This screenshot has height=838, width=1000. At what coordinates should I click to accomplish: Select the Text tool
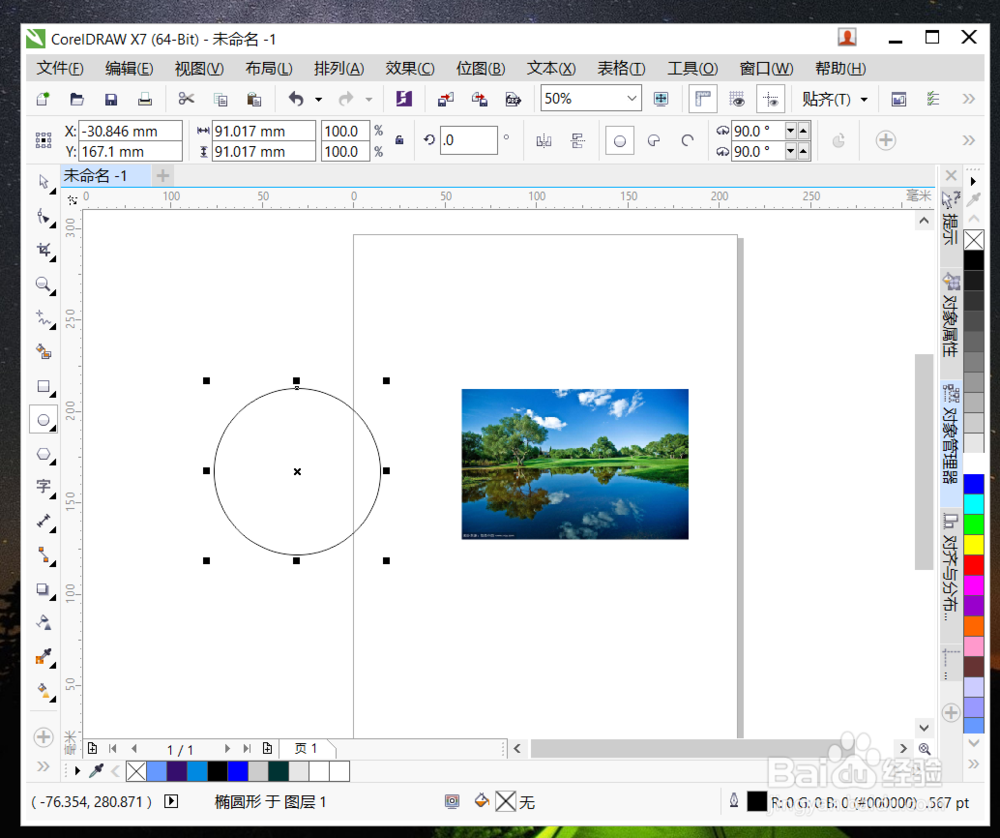point(43,487)
